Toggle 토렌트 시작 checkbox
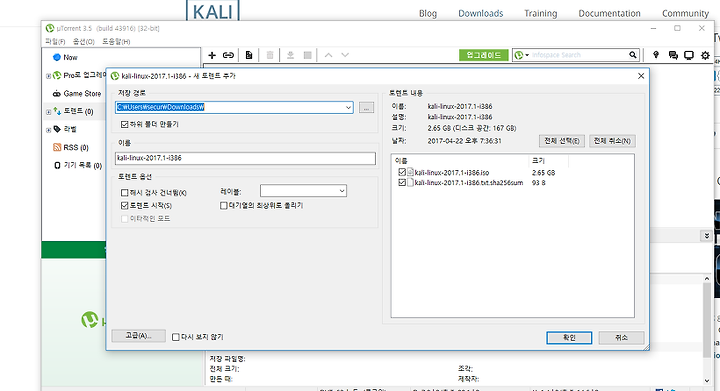The image size is (720, 391). (124, 206)
